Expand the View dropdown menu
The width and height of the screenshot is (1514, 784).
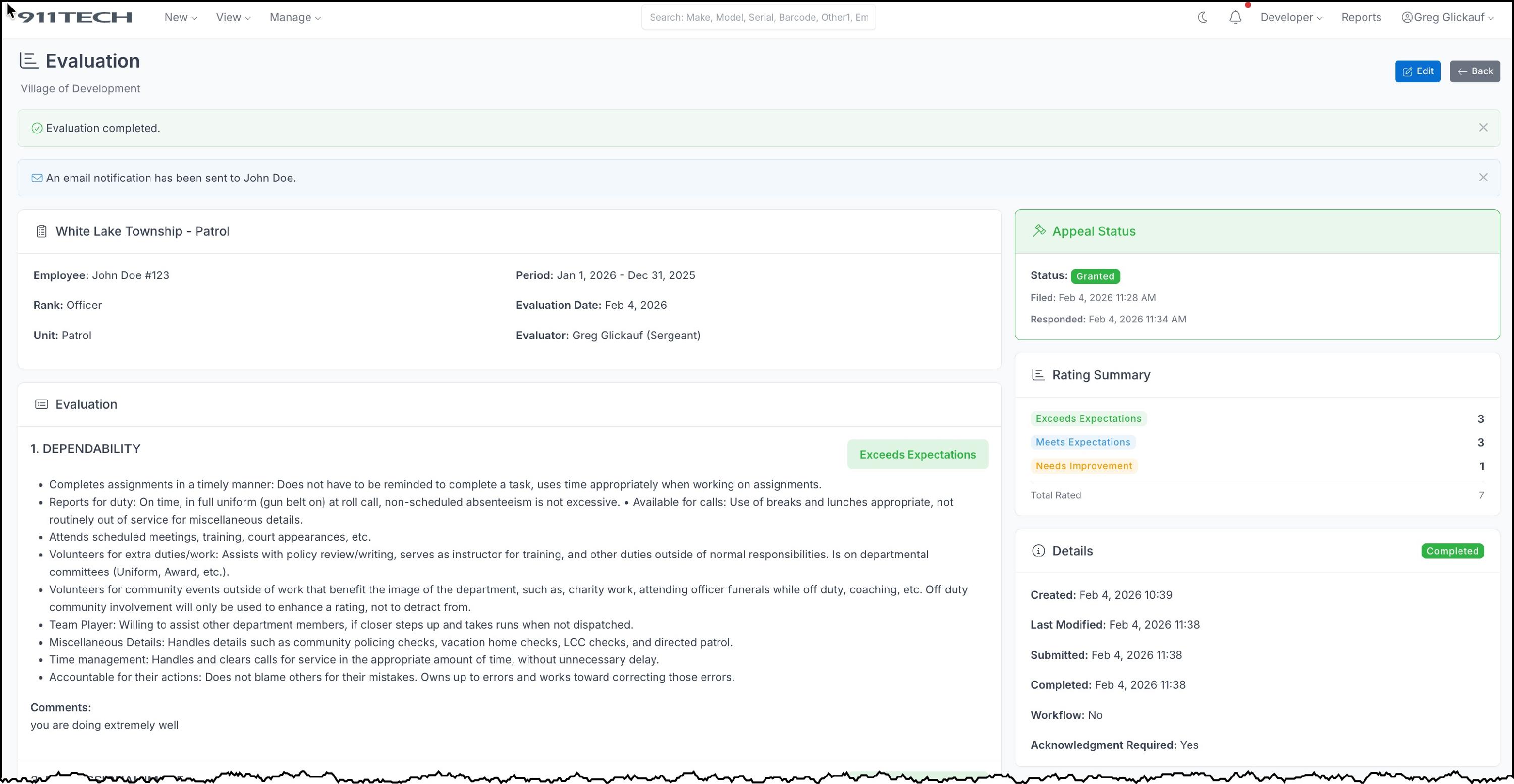point(233,18)
